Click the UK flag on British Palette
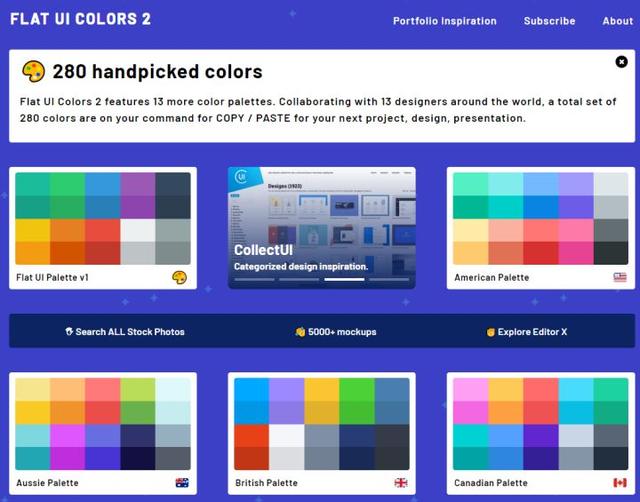 pyautogui.click(x=401, y=483)
